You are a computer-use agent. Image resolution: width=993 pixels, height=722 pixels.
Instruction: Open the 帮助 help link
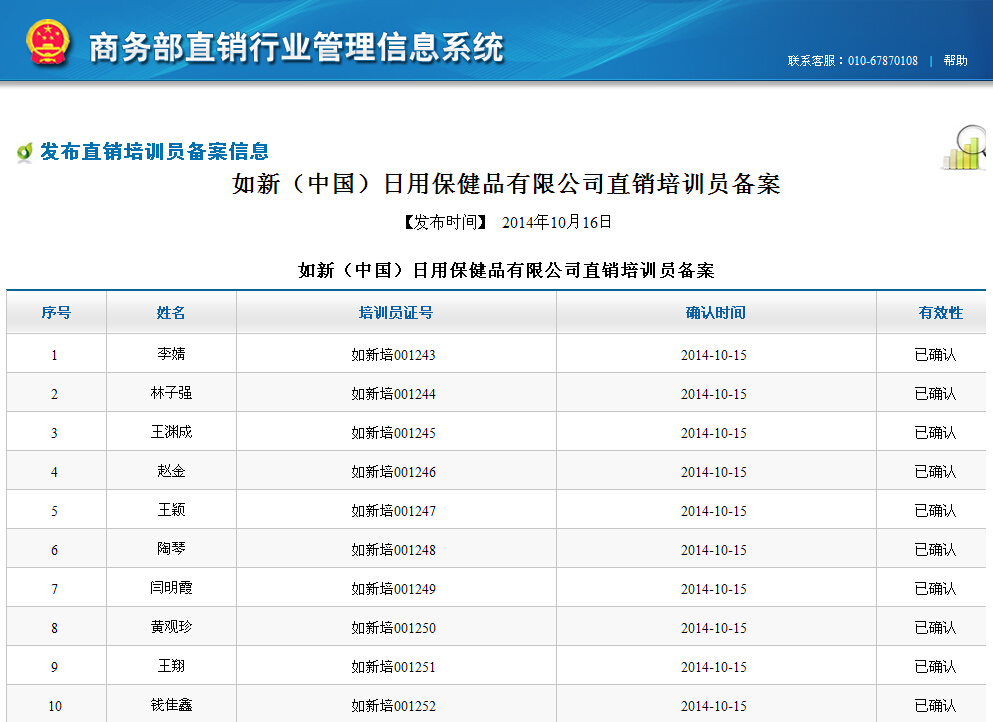pyautogui.click(x=955, y=60)
